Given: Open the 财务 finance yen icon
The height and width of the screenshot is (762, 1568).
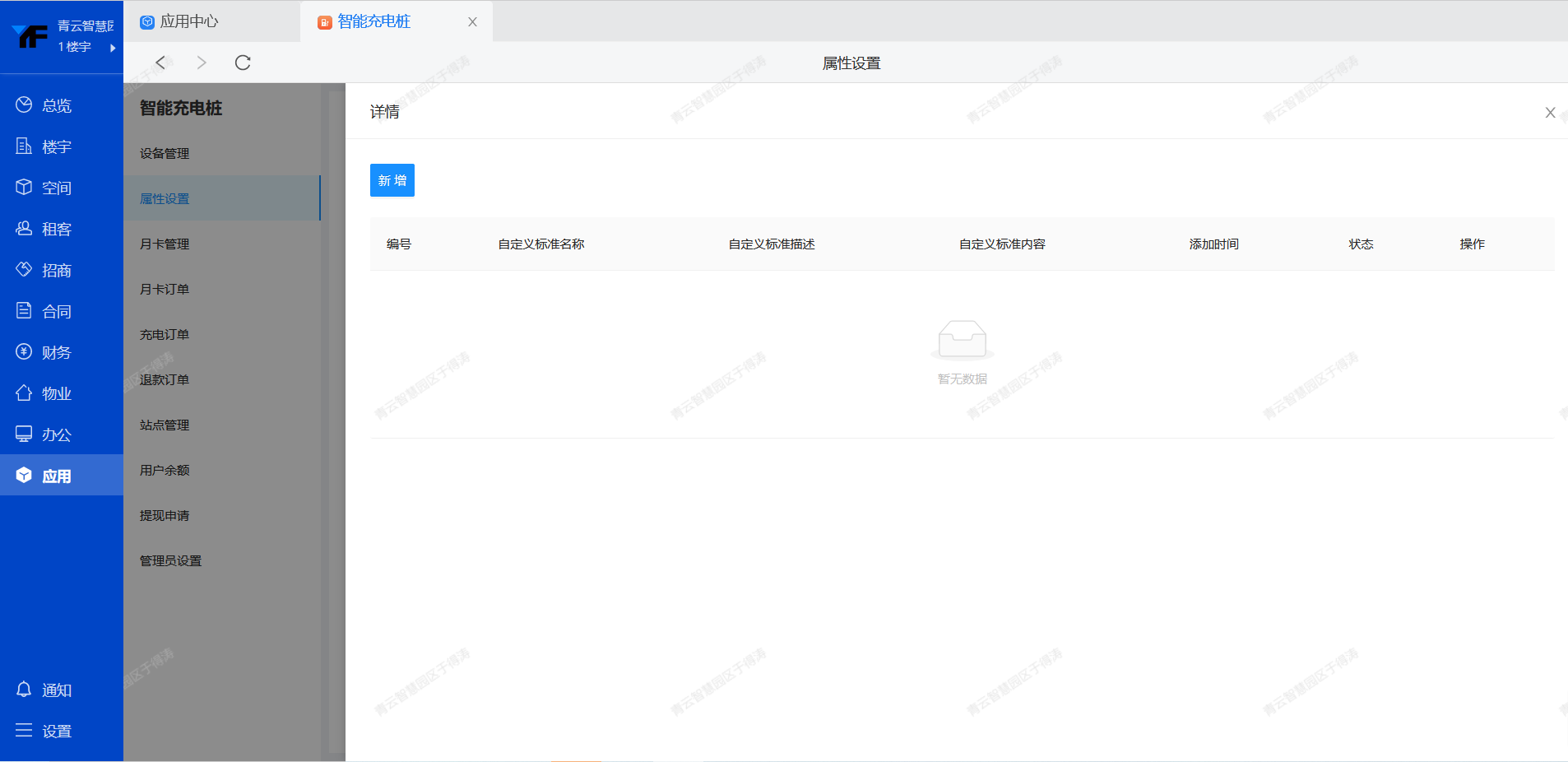Looking at the screenshot, I should (24, 352).
